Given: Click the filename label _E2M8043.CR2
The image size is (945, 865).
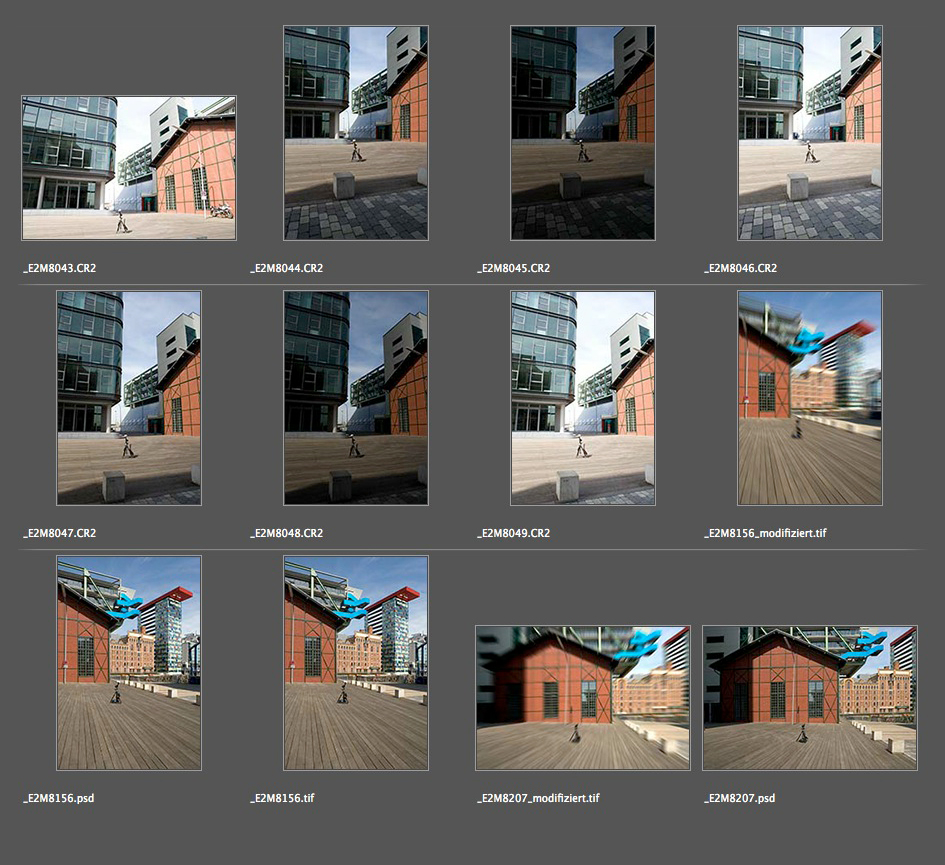Looking at the screenshot, I should pos(60,268).
